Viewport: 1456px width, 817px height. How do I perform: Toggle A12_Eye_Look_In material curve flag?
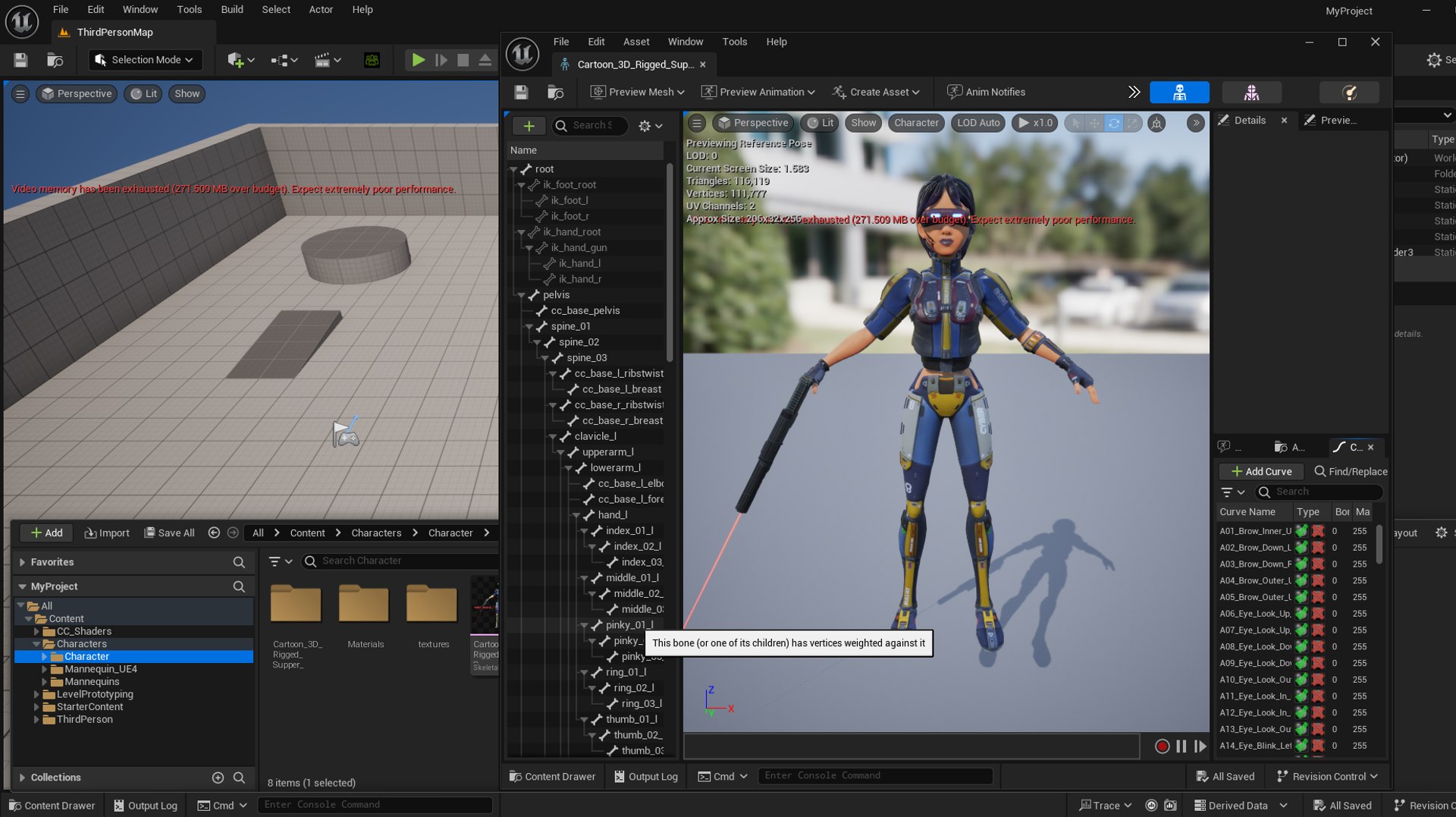(1318, 712)
